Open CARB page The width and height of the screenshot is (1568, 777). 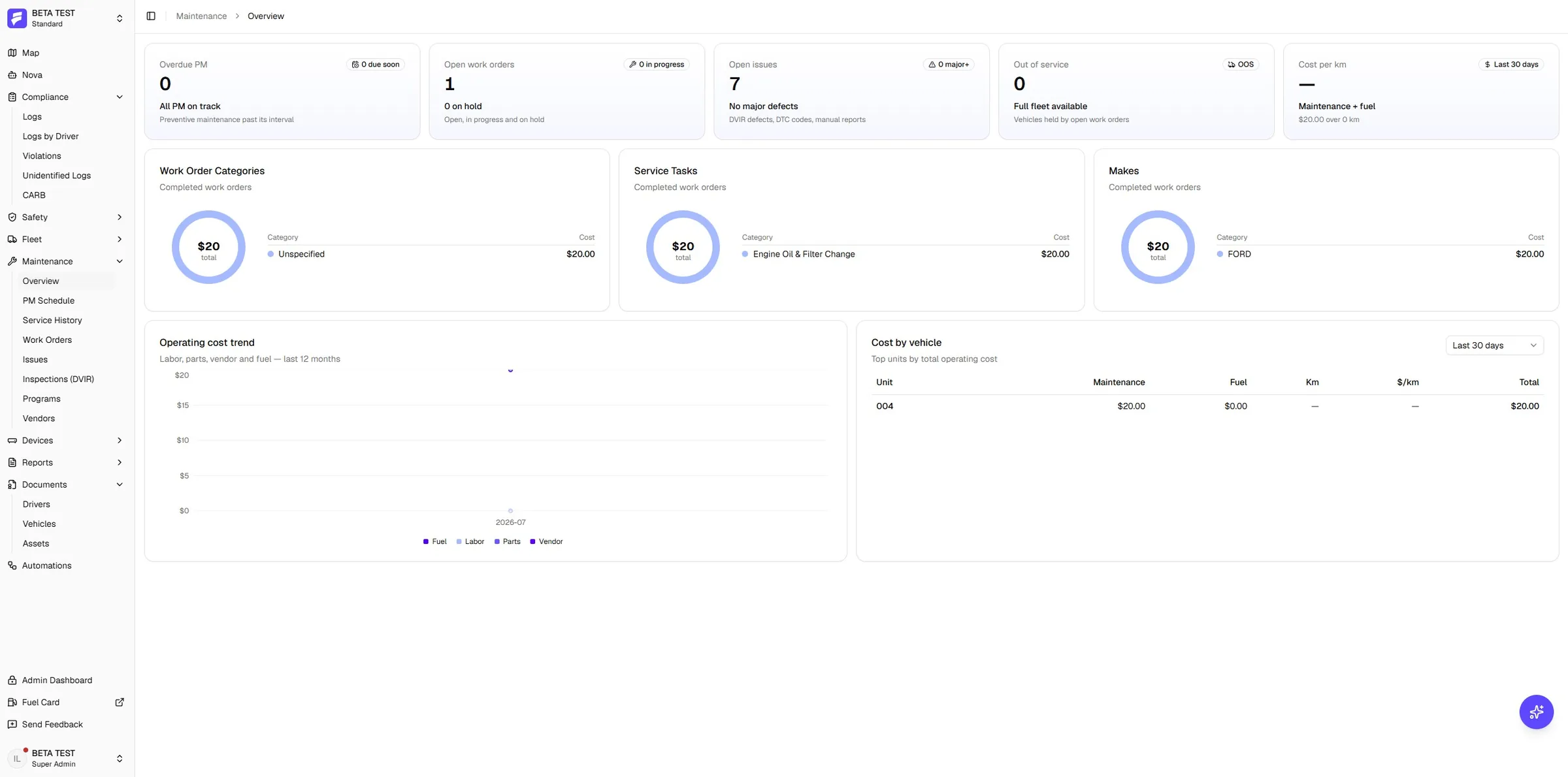pos(34,195)
